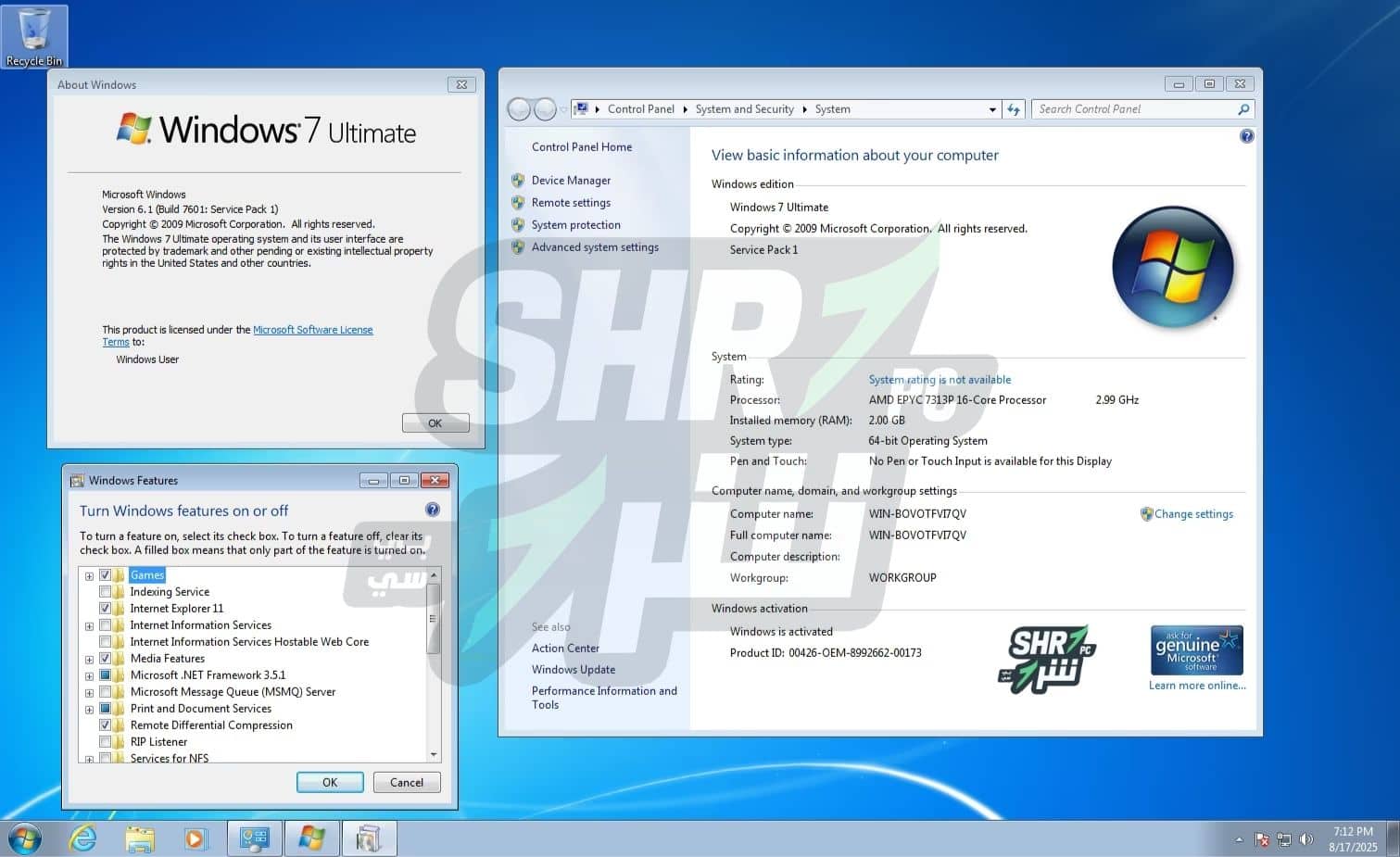Enable the RIP Listener checkbox
The image size is (1400, 857).
coord(105,742)
